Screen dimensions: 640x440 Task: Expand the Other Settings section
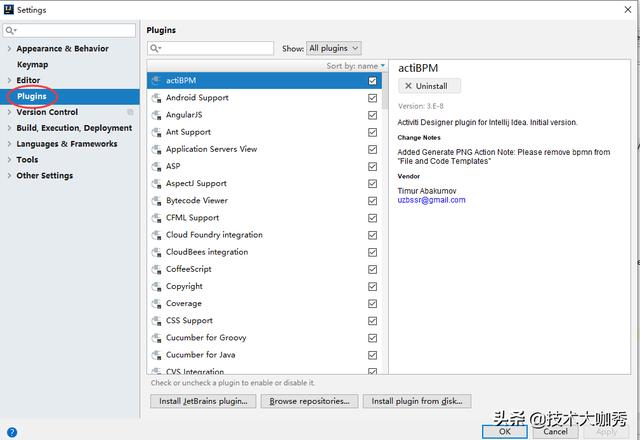[9, 176]
